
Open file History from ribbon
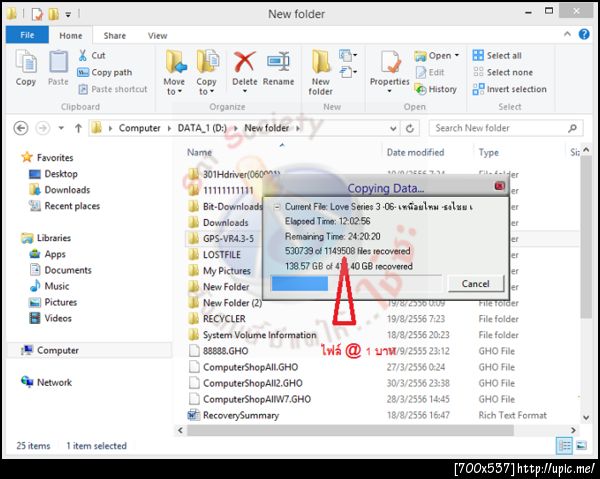436,89
